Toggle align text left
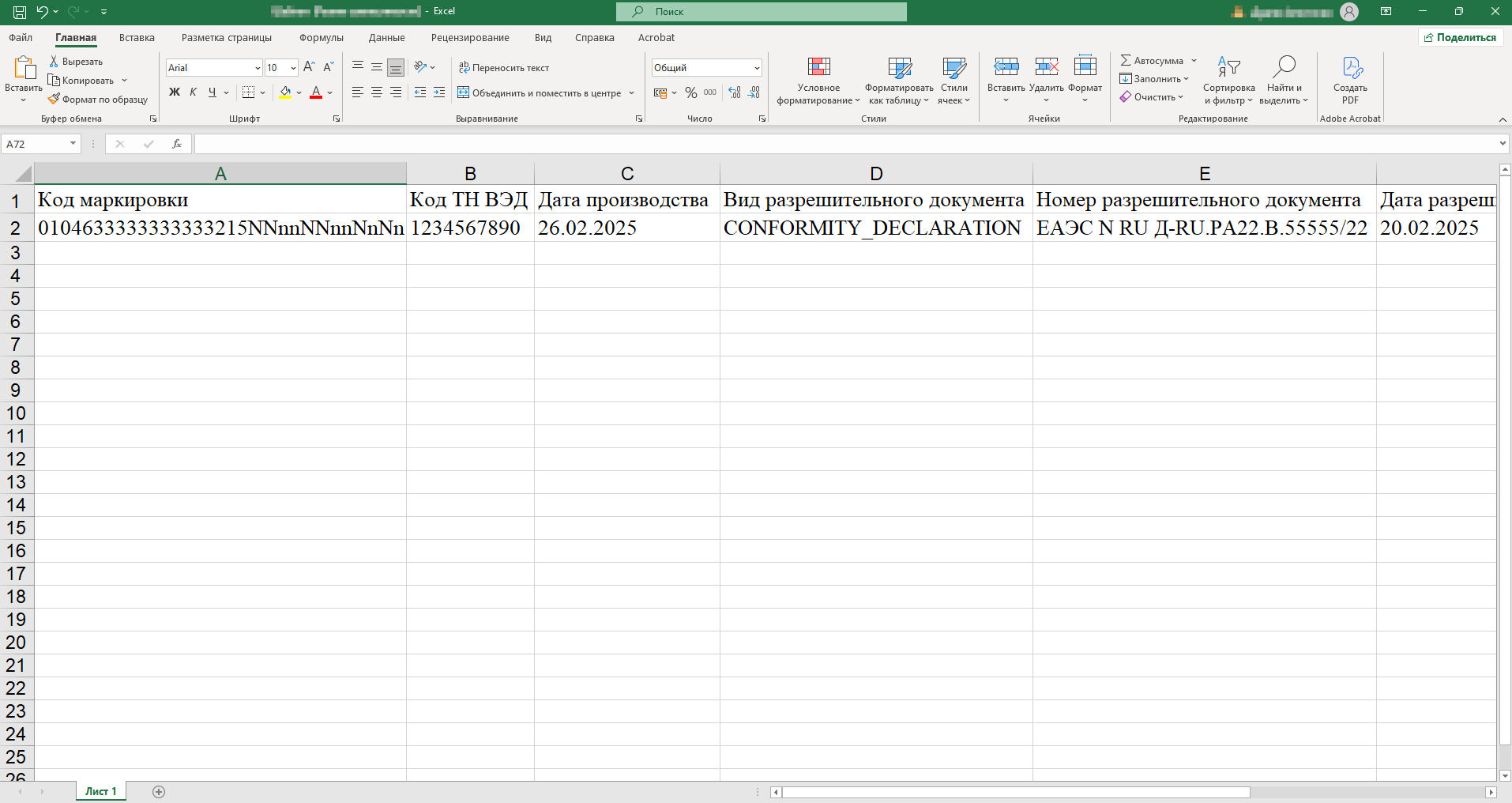 (x=358, y=92)
